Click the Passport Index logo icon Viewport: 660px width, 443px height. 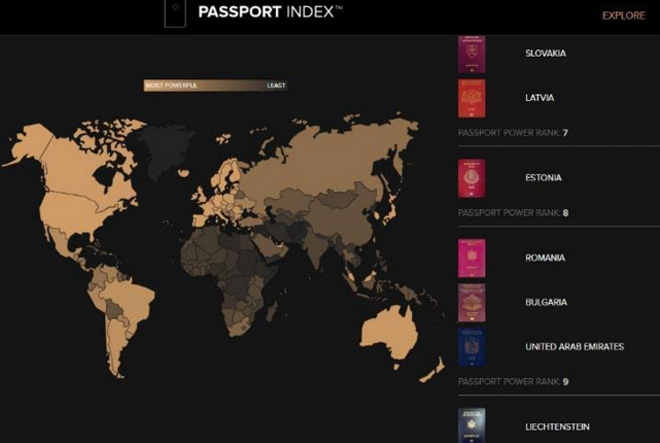pos(175,13)
